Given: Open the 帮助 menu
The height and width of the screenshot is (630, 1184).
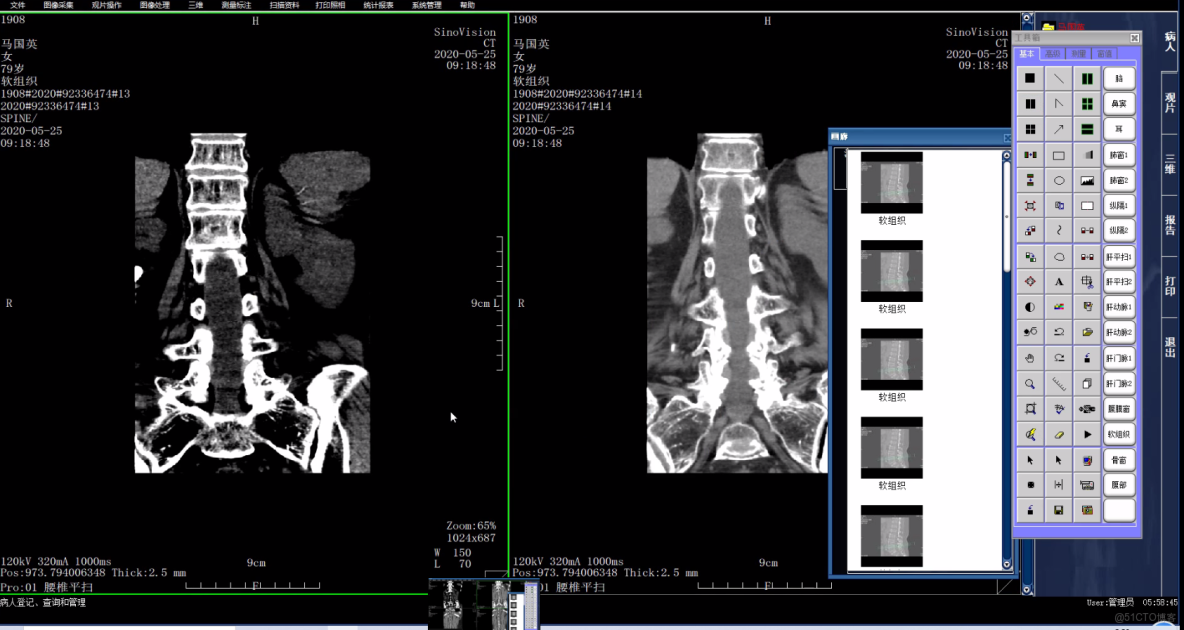Looking at the screenshot, I should pos(467,5).
